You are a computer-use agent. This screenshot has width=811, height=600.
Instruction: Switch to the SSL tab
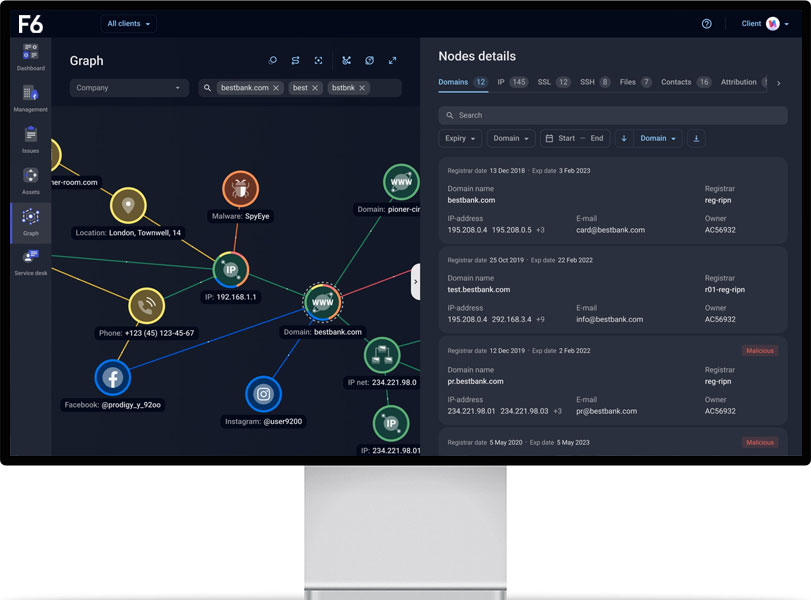pos(554,82)
